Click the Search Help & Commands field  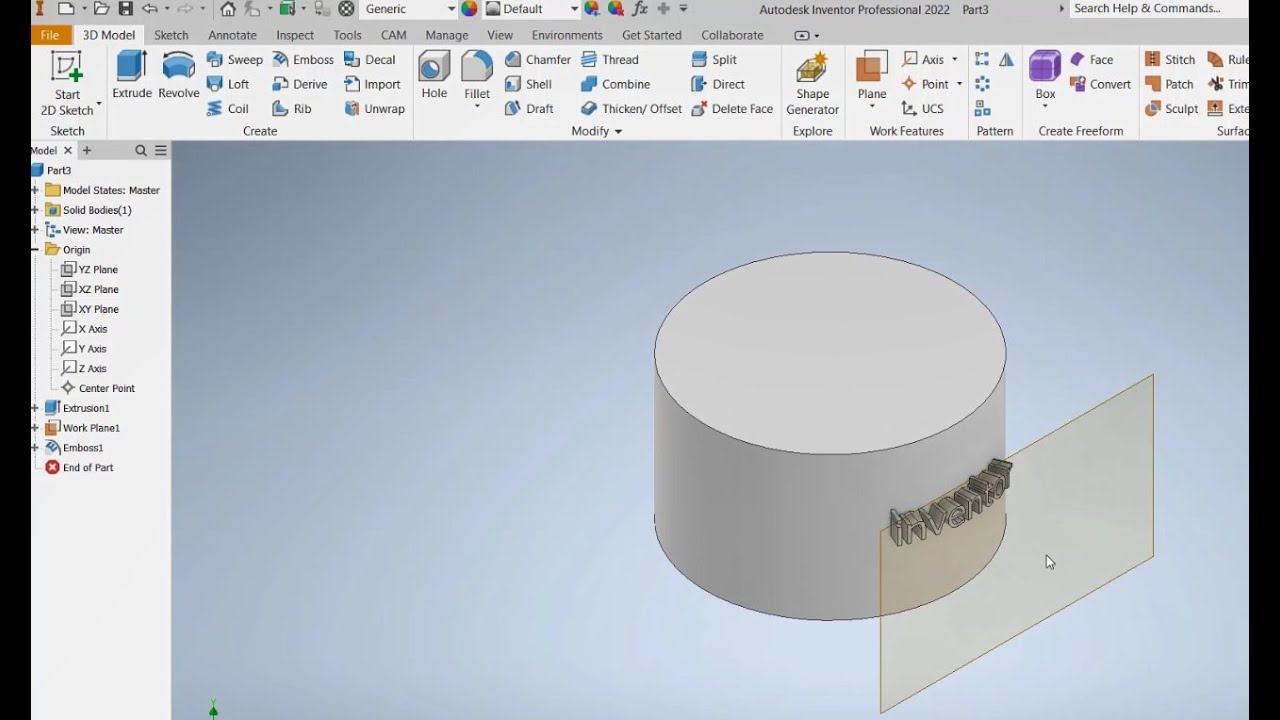click(1158, 9)
